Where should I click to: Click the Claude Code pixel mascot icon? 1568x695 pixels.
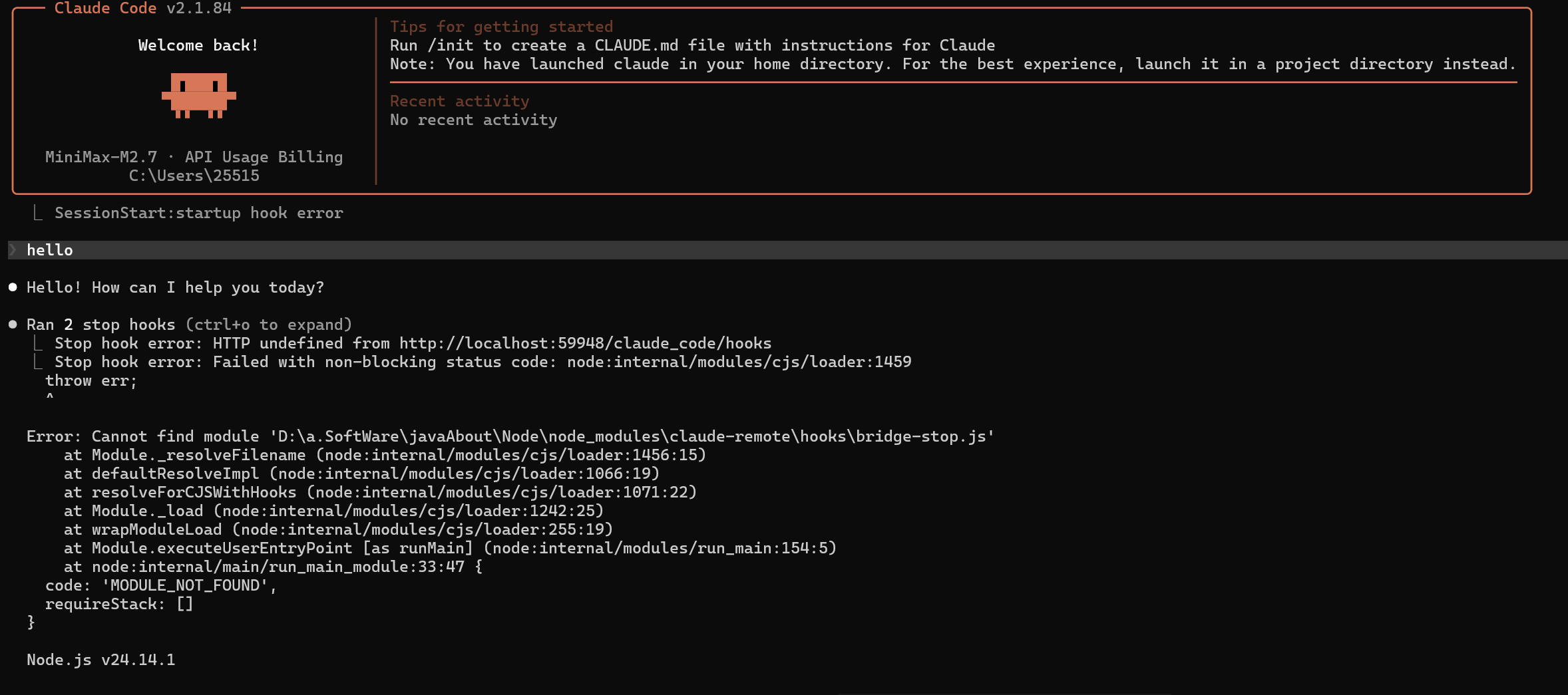pyautogui.click(x=198, y=96)
